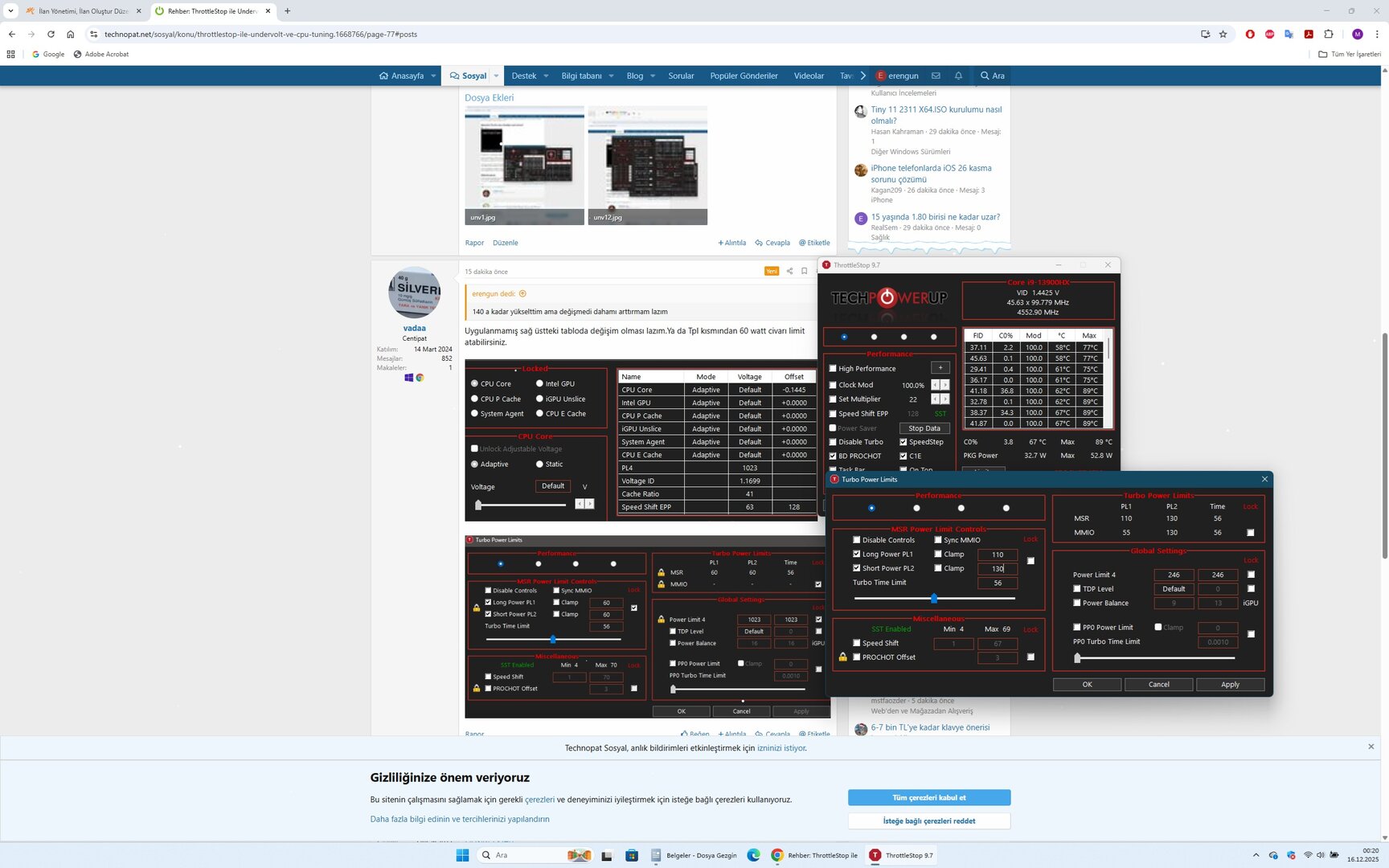Select the second Performance profile radio in Turbo Power Limits
1389x868 pixels.
(916, 508)
